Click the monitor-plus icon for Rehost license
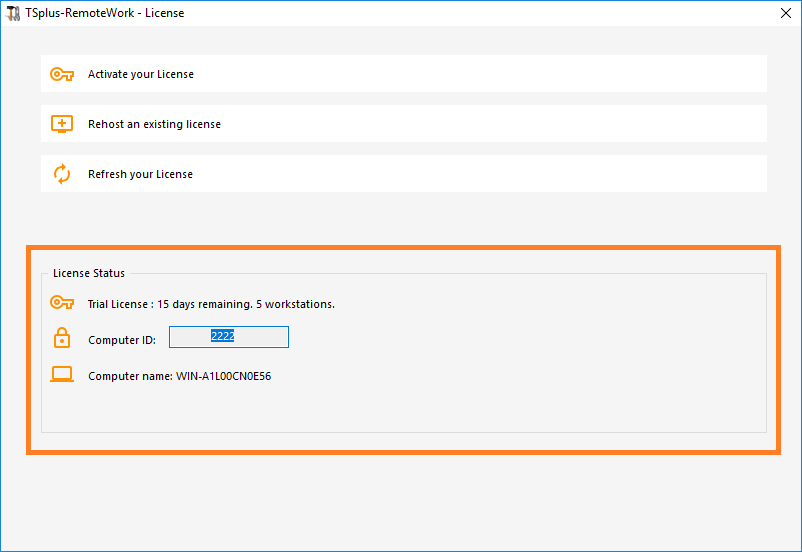Screen dimensions: 802x552 (x=62, y=124)
